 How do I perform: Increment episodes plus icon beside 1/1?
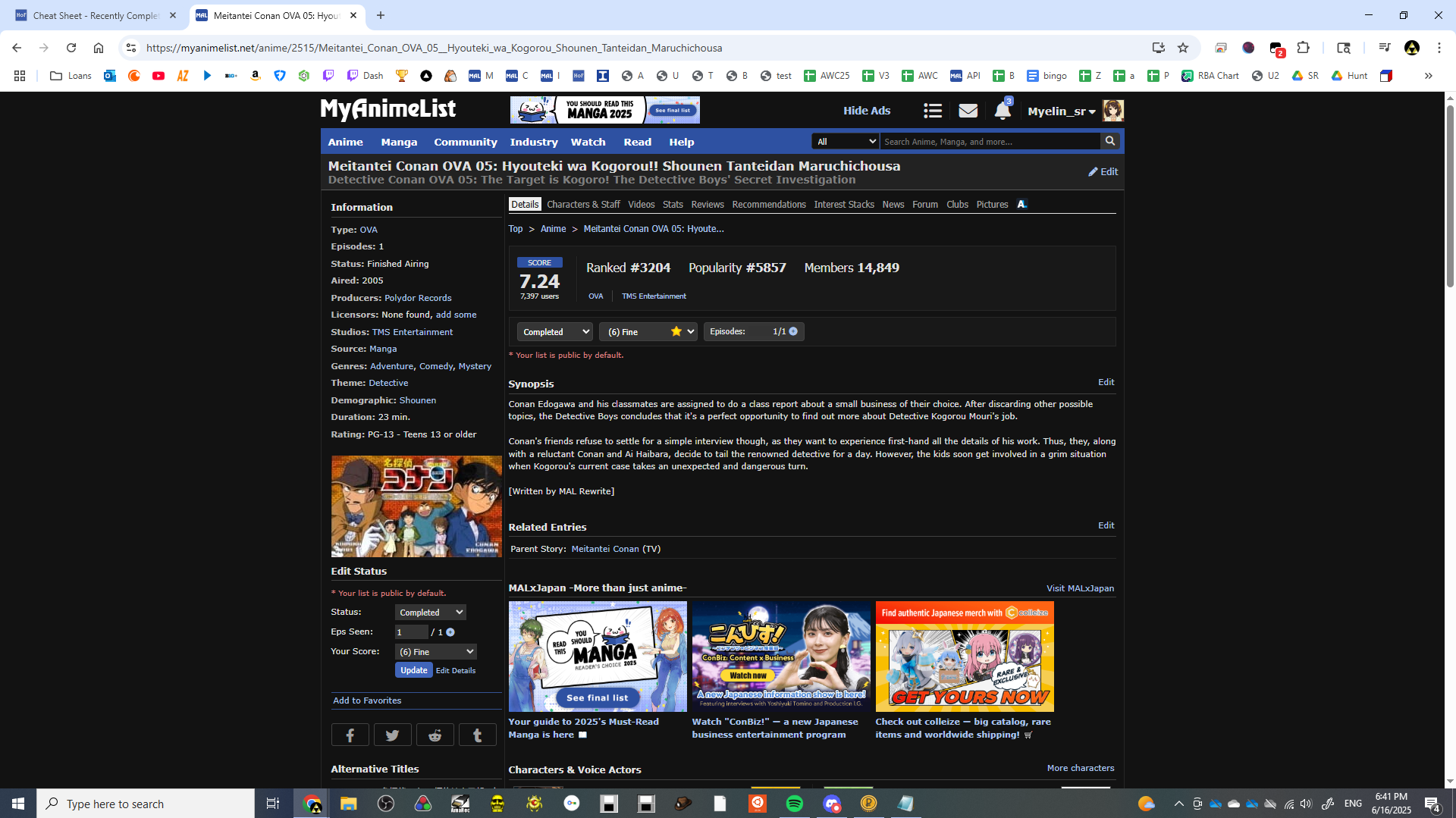click(793, 331)
